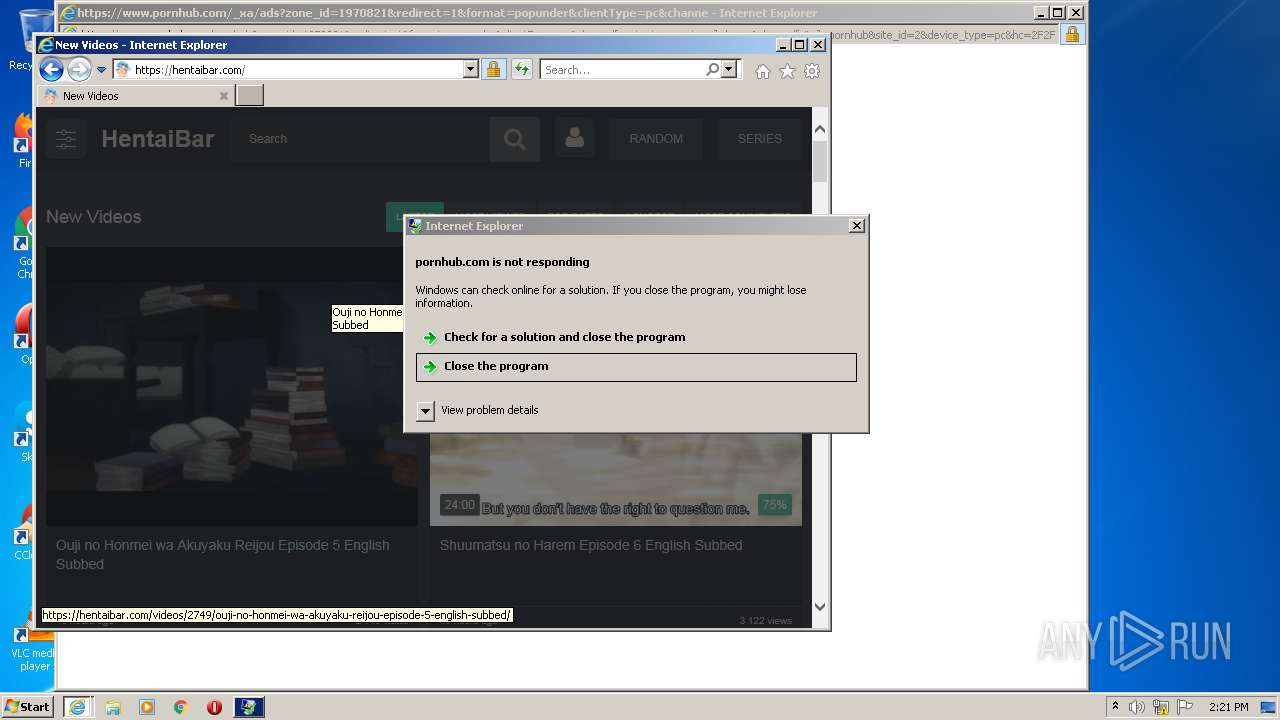Click the tray volume speaker icon

1137,707
